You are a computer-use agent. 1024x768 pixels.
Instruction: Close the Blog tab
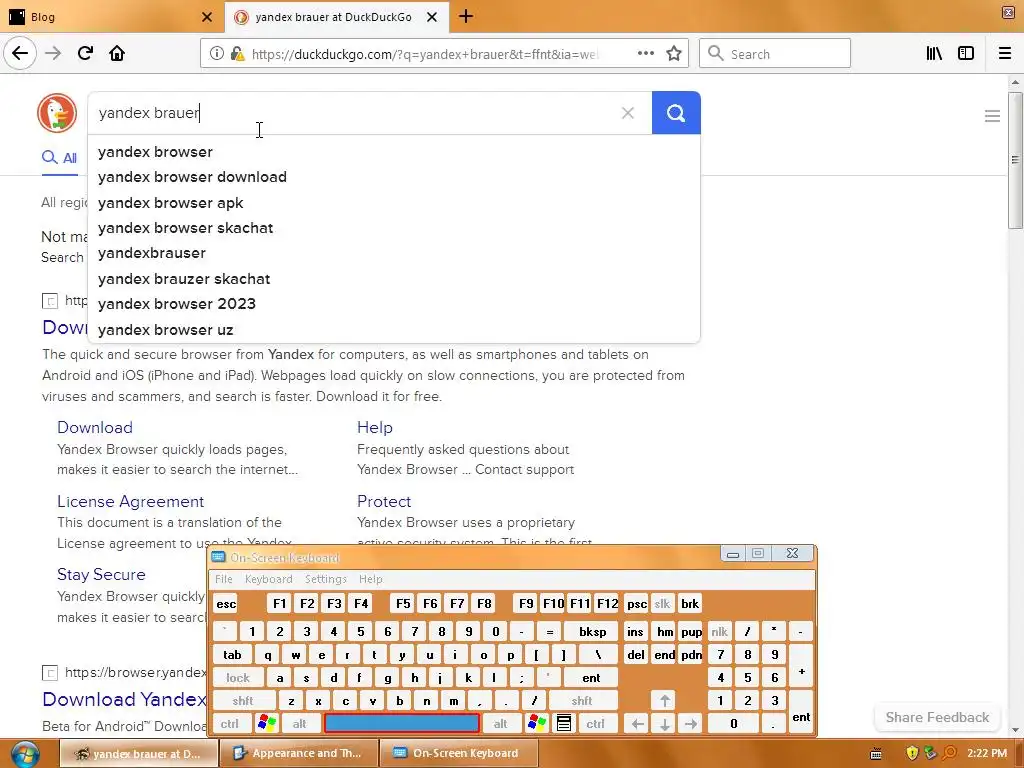207,17
